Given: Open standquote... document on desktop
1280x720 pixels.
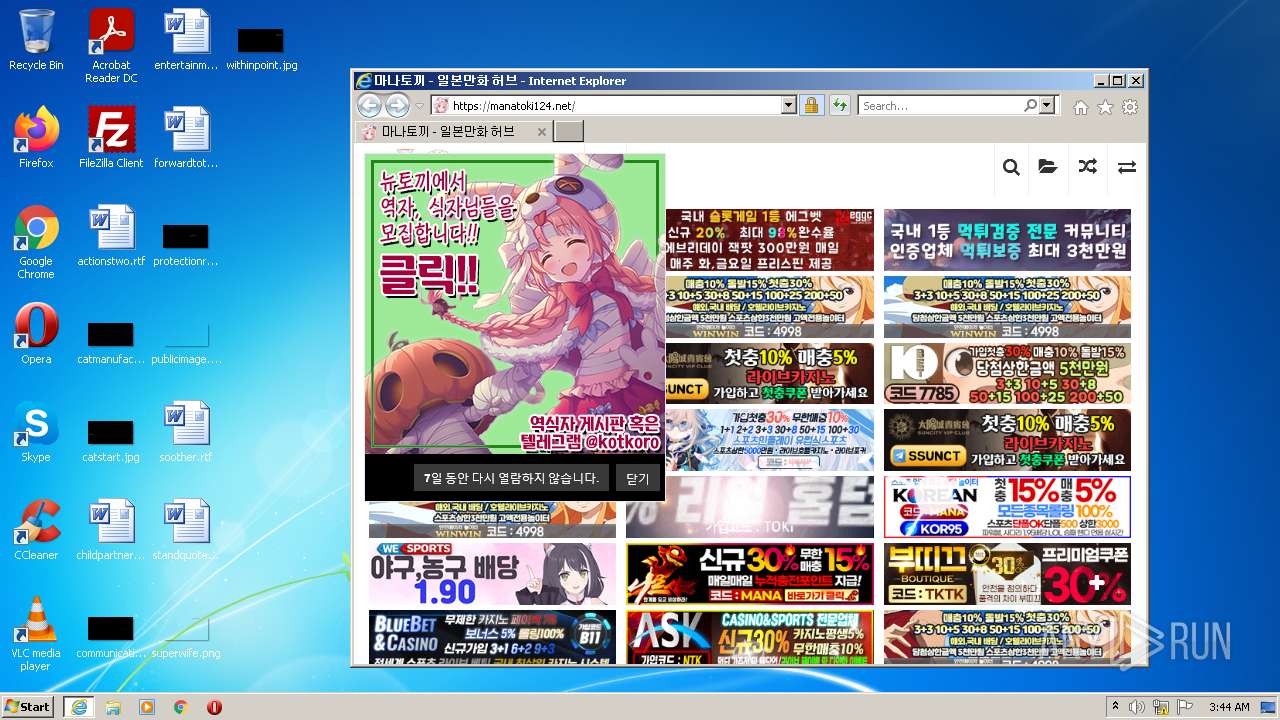Looking at the screenshot, I should point(186,530).
